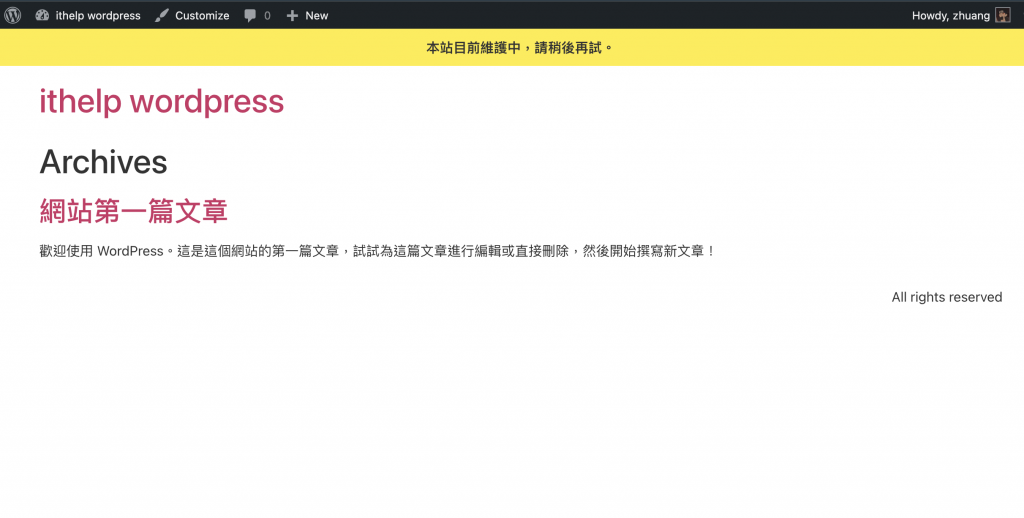Open Howdy, zhuang account menu

point(951,16)
